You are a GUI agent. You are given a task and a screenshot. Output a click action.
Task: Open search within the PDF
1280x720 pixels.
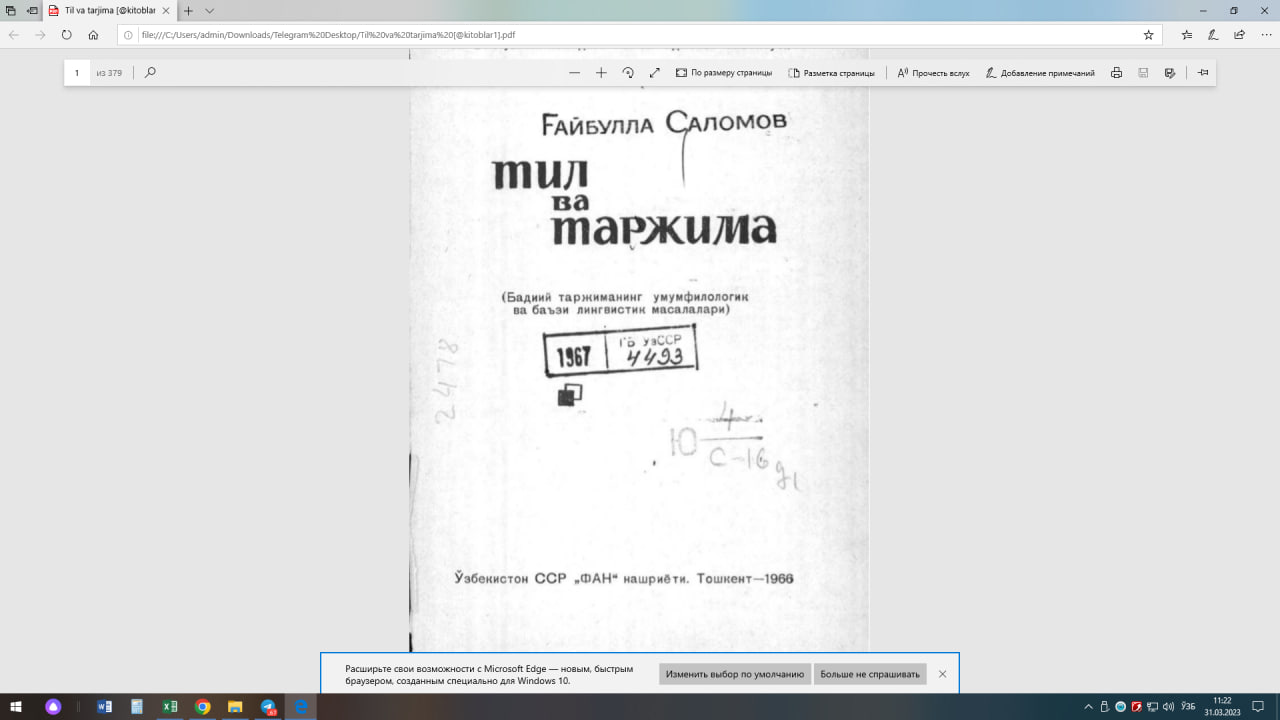click(x=149, y=72)
